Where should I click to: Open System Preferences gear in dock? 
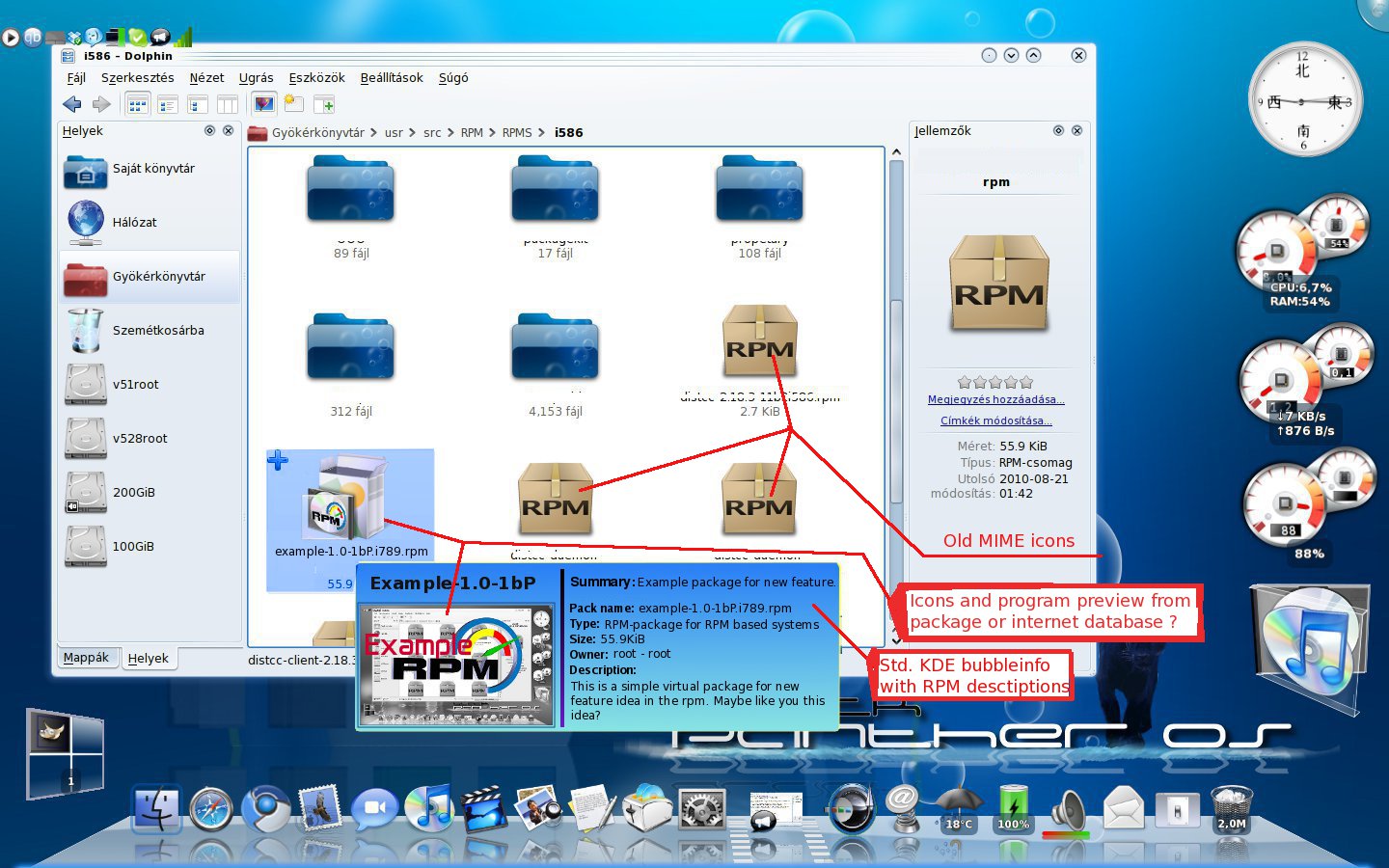tap(702, 810)
